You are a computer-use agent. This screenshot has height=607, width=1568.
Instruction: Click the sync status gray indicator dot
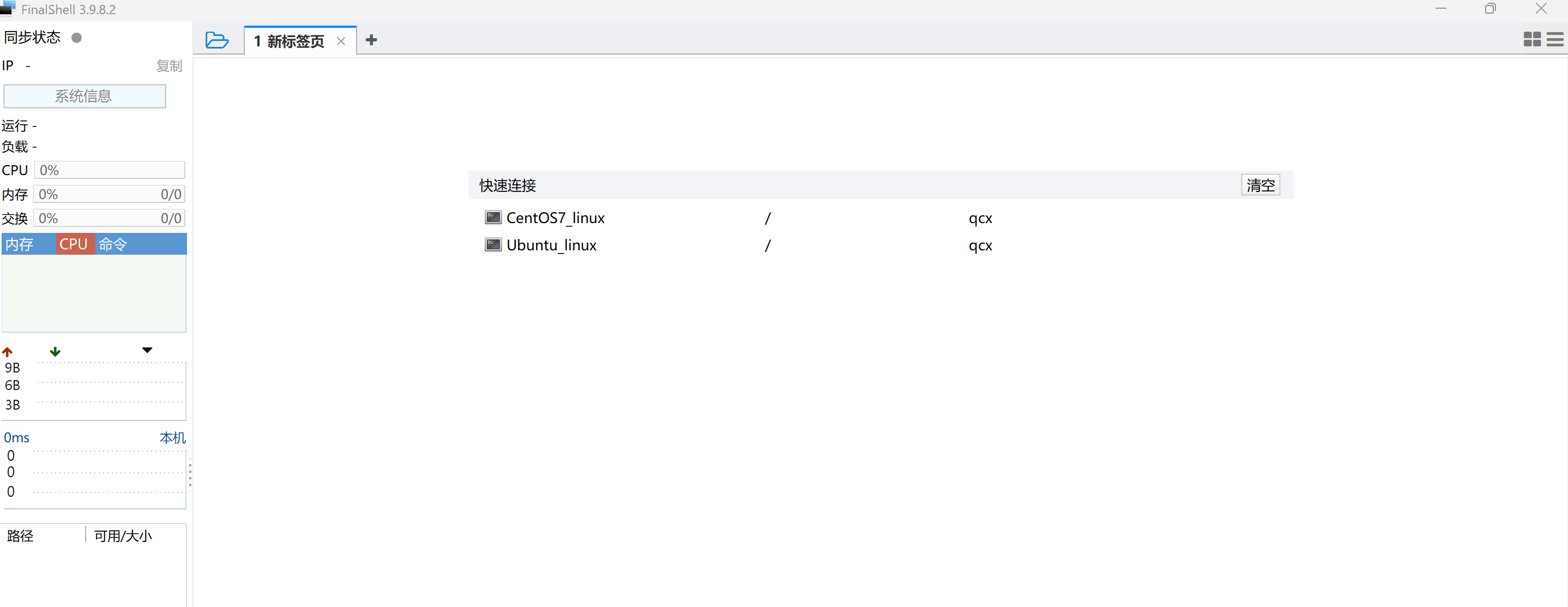(77, 38)
